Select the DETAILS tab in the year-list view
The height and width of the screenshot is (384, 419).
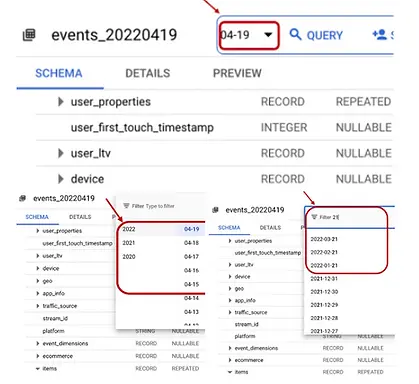[x=80, y=217]
